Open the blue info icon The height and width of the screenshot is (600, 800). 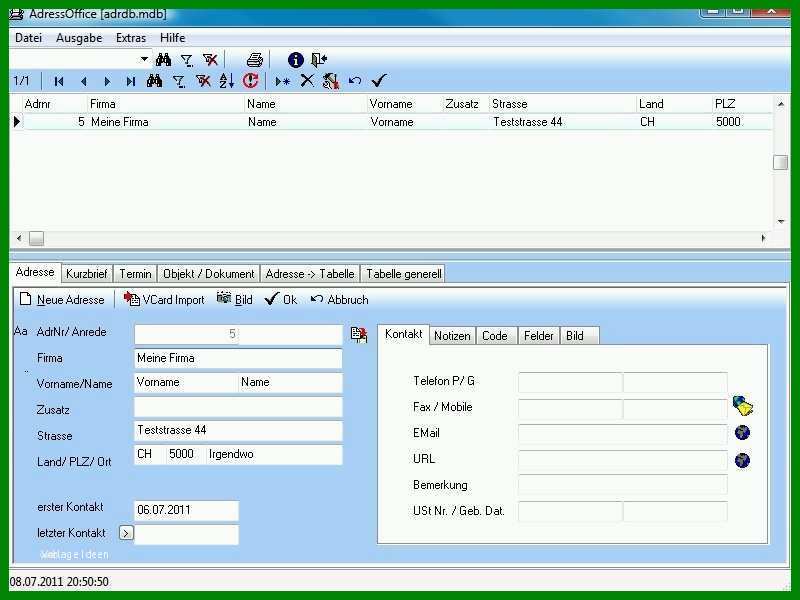click(x=295, y=60)
